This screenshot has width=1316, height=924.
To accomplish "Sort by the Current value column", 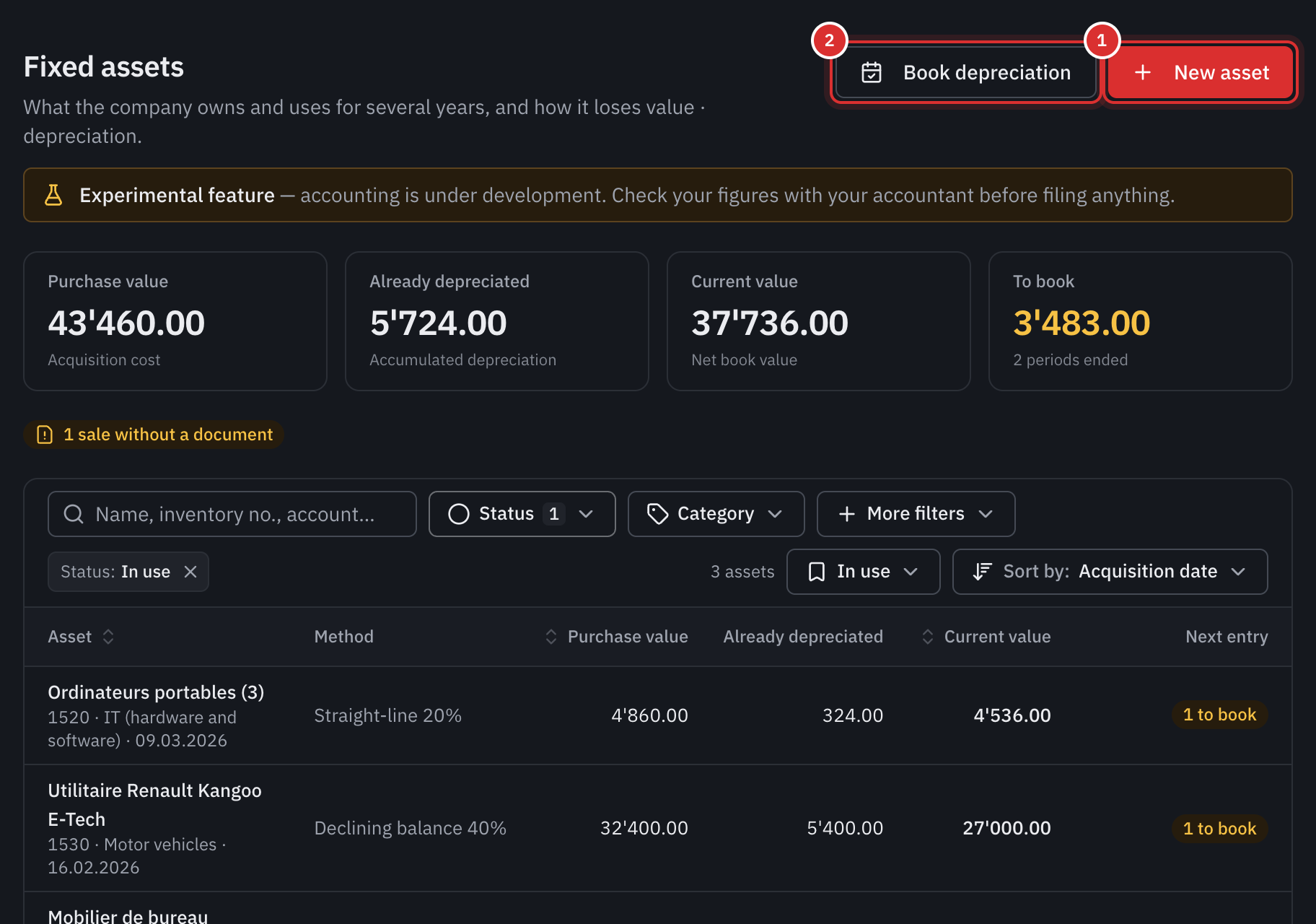I will 986,637.
